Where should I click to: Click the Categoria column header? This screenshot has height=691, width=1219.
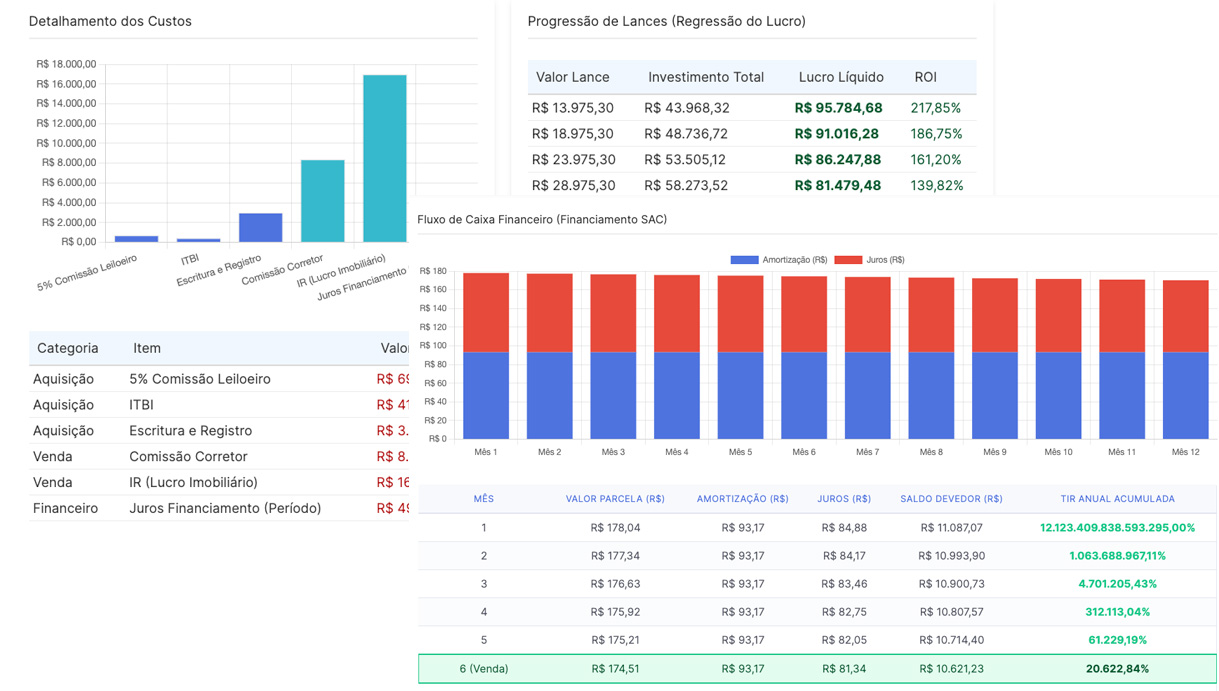[68, 348]
